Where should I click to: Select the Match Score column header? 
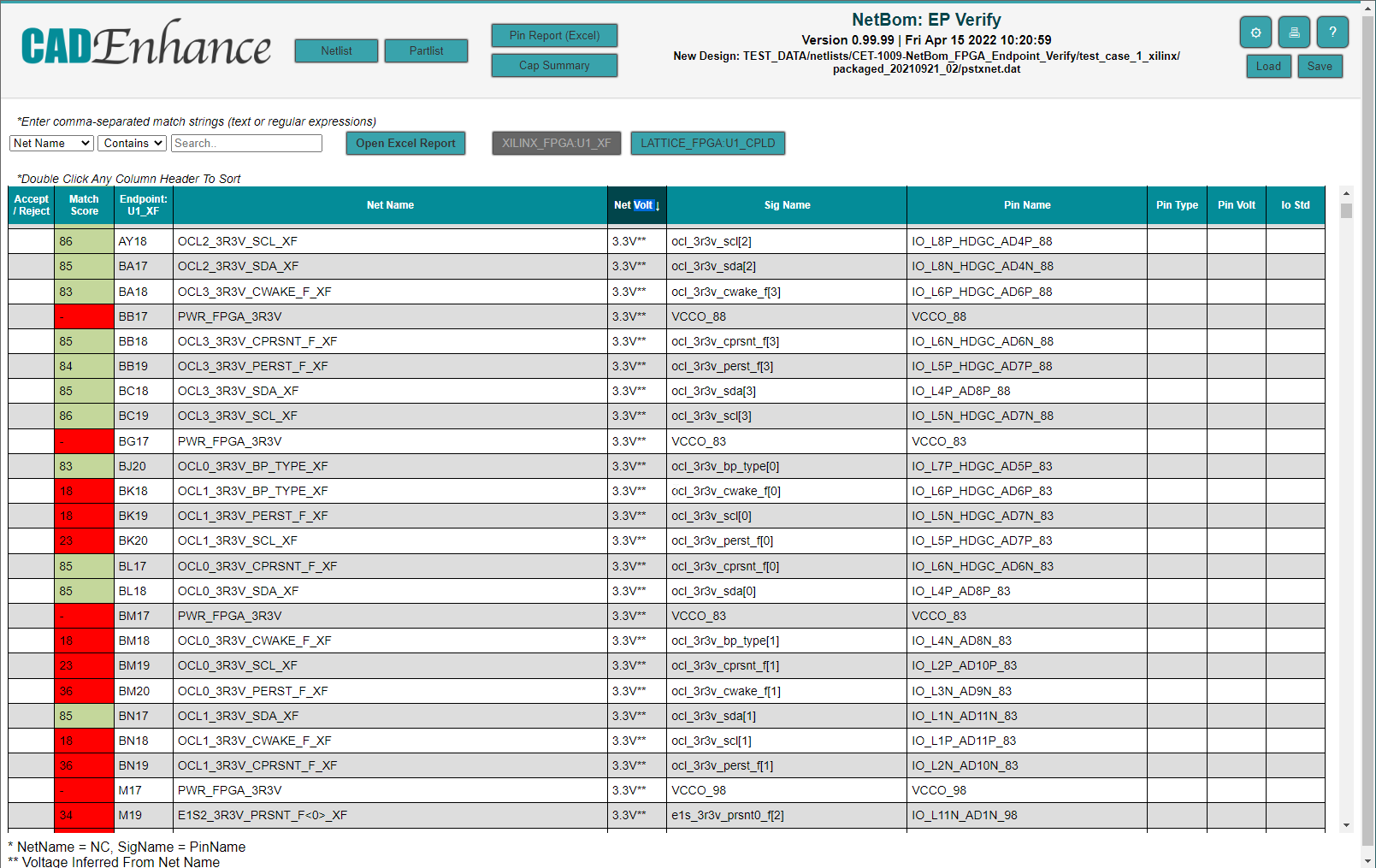(x=84, y=205)
